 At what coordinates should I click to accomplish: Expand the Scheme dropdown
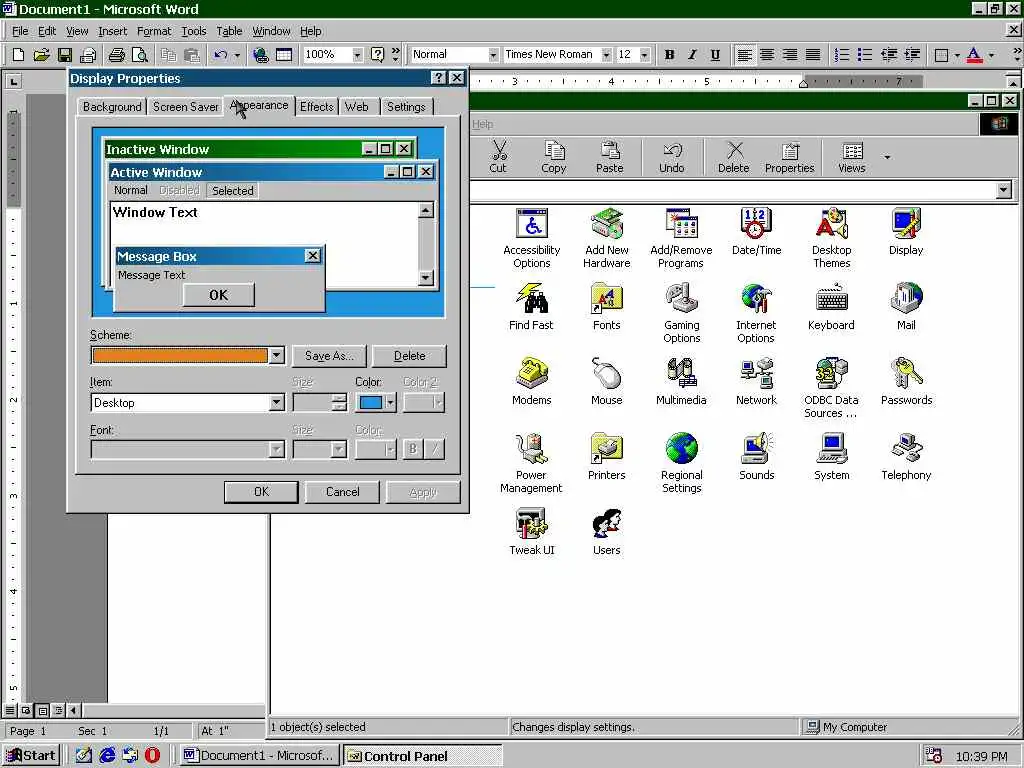click(x=277, y=355)
